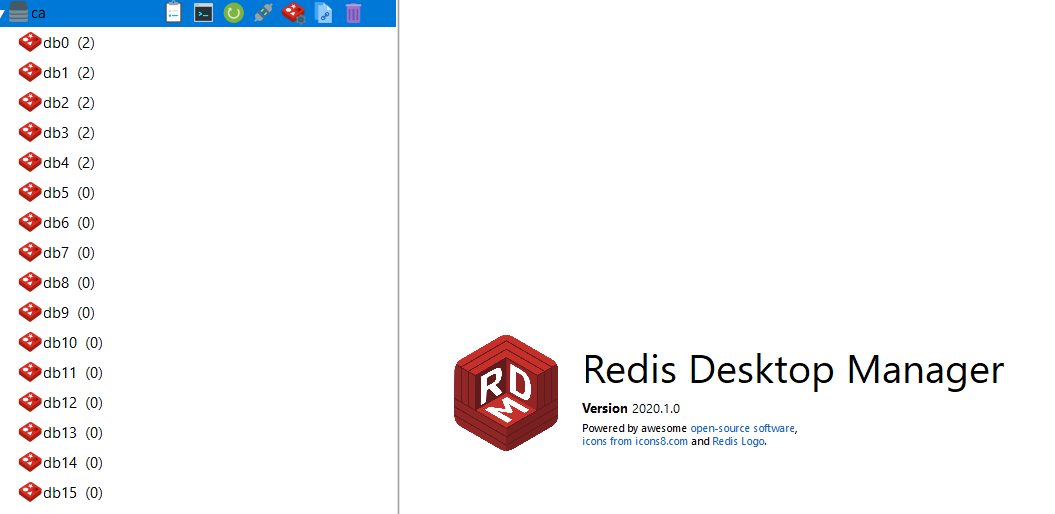Select database db12 (0)
Viewport: 1055px width, 514px height.
(73, 402)
